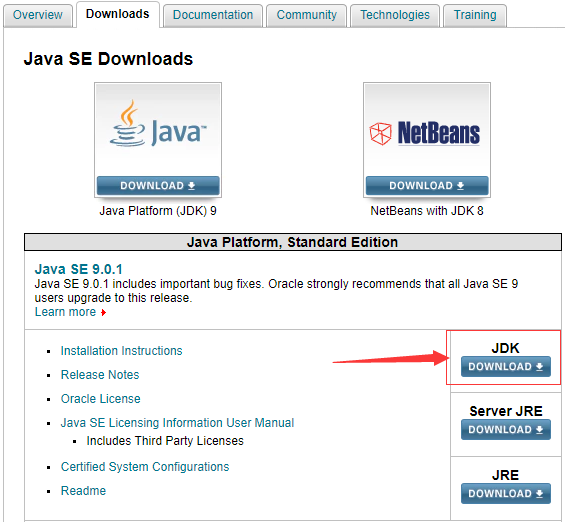Open the Training tab
Screen dimensions: 565x522
(x=475, y=15)
